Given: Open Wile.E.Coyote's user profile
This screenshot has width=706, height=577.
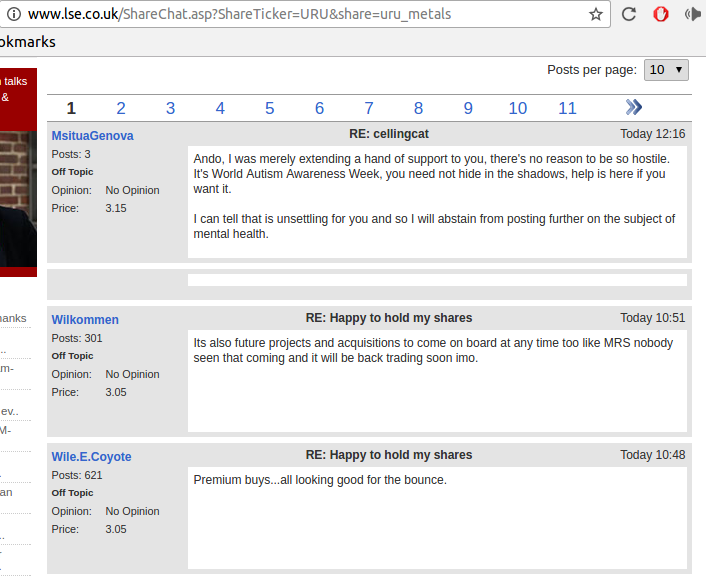Looking at the screenshot, I should 91,457.
